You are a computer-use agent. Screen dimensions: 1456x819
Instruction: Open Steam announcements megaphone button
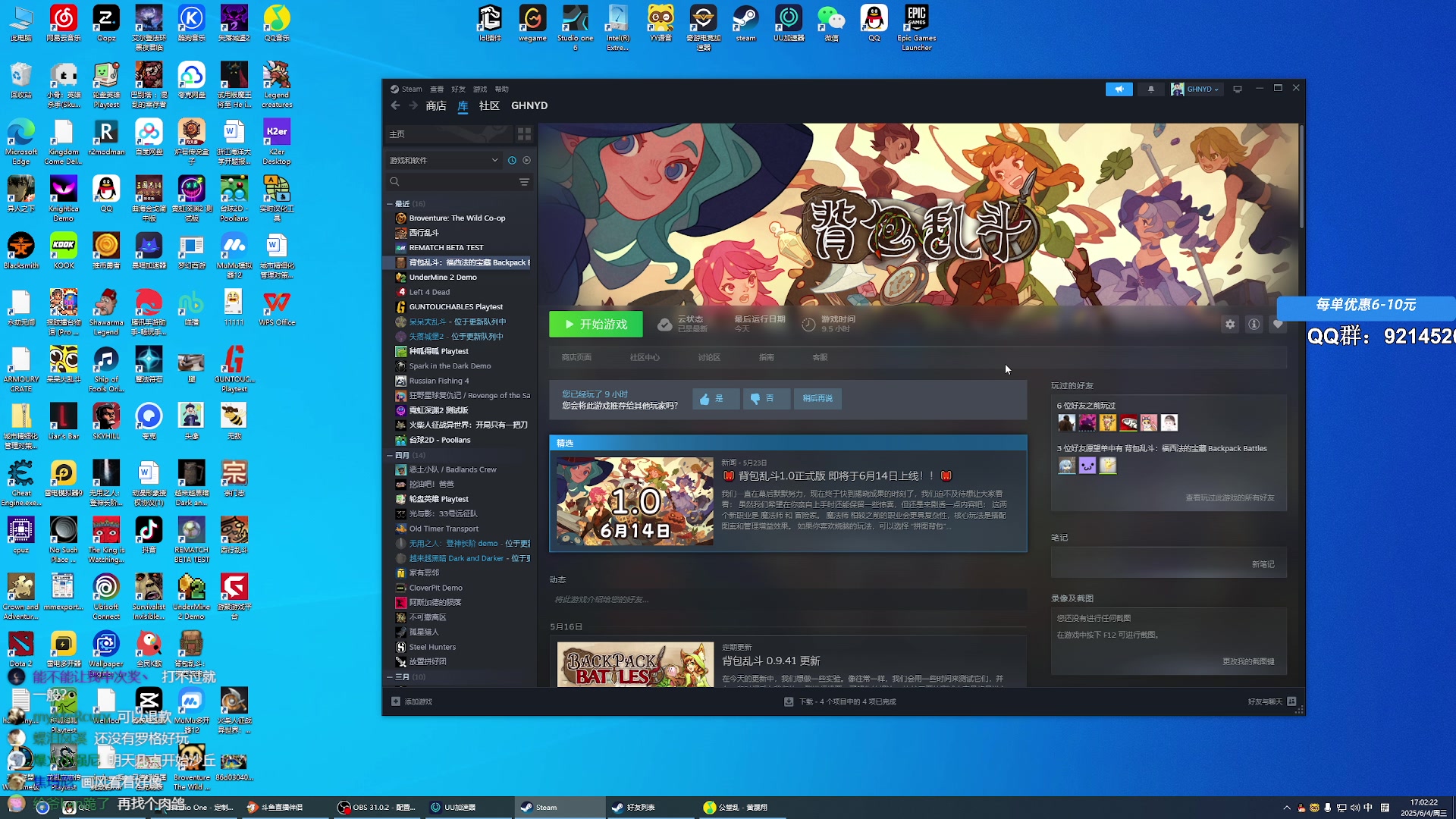pyautogui.click(x=1119, y=89)
